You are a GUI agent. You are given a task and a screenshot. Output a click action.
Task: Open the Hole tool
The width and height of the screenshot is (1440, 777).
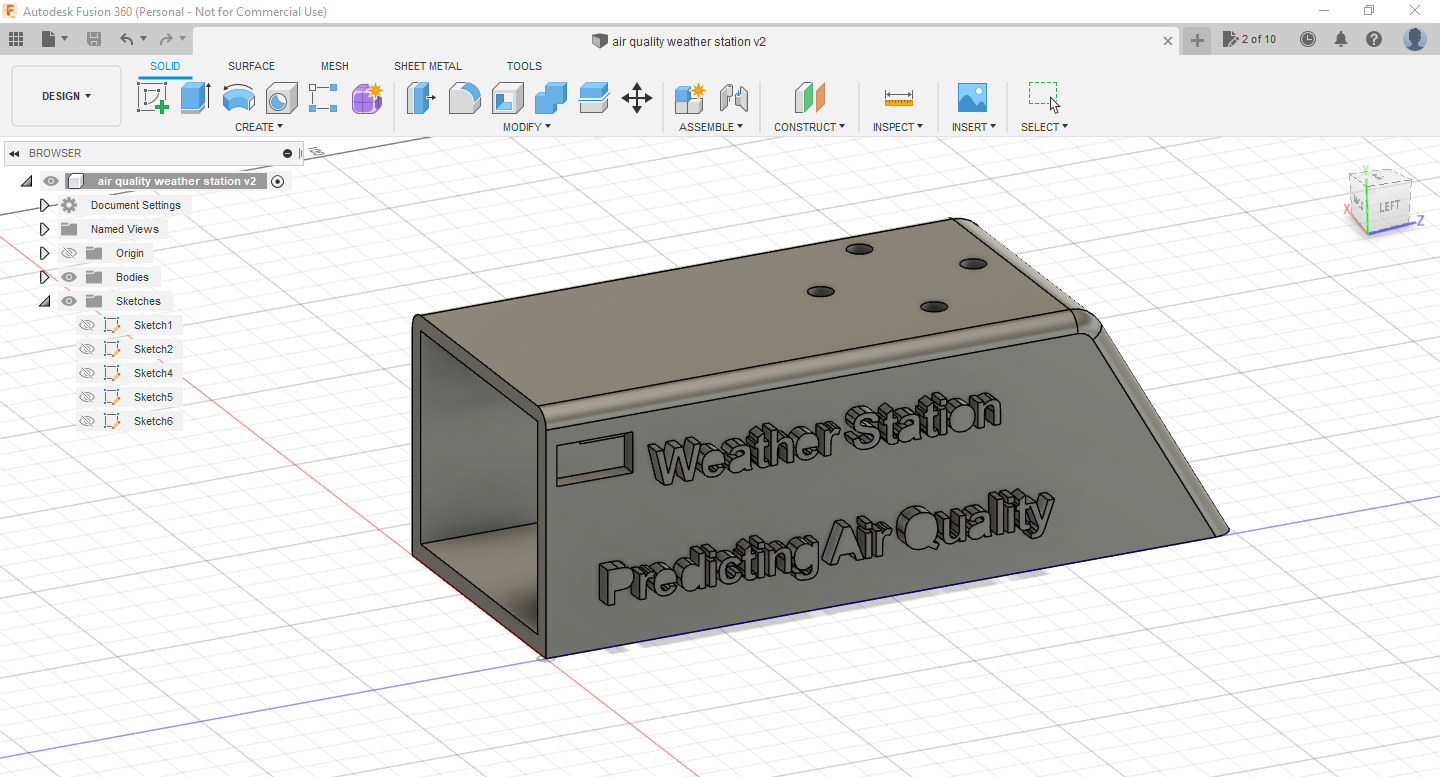(x=281, y=98)
